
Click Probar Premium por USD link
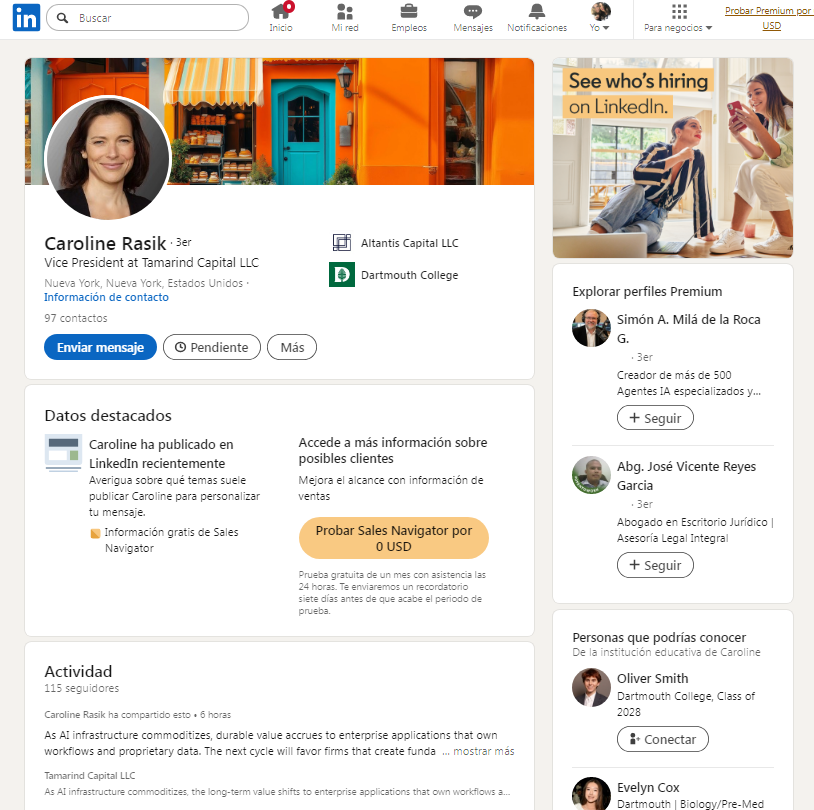769,18
